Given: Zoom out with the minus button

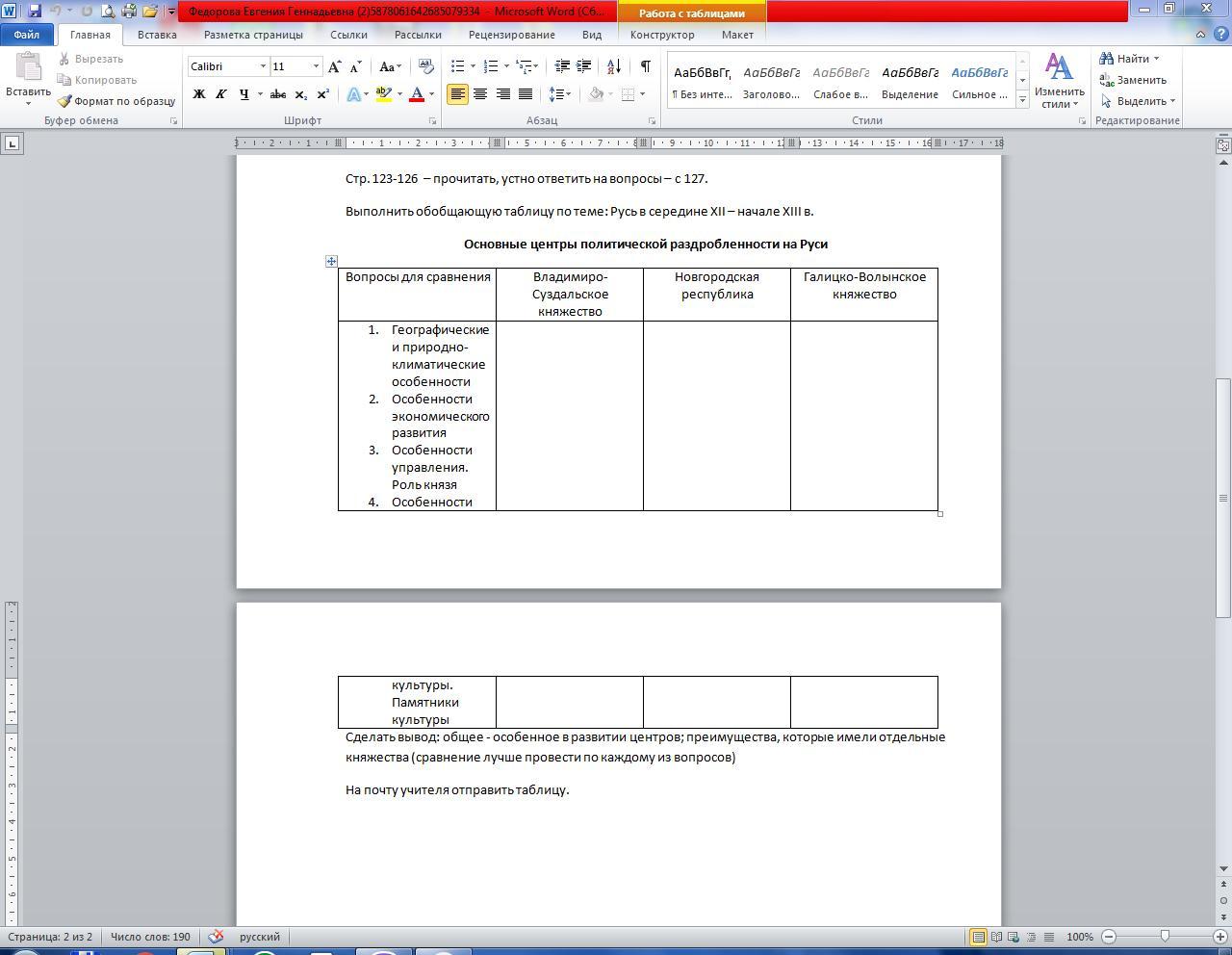Looking at the screenshot, I should tap(1109, 937).
